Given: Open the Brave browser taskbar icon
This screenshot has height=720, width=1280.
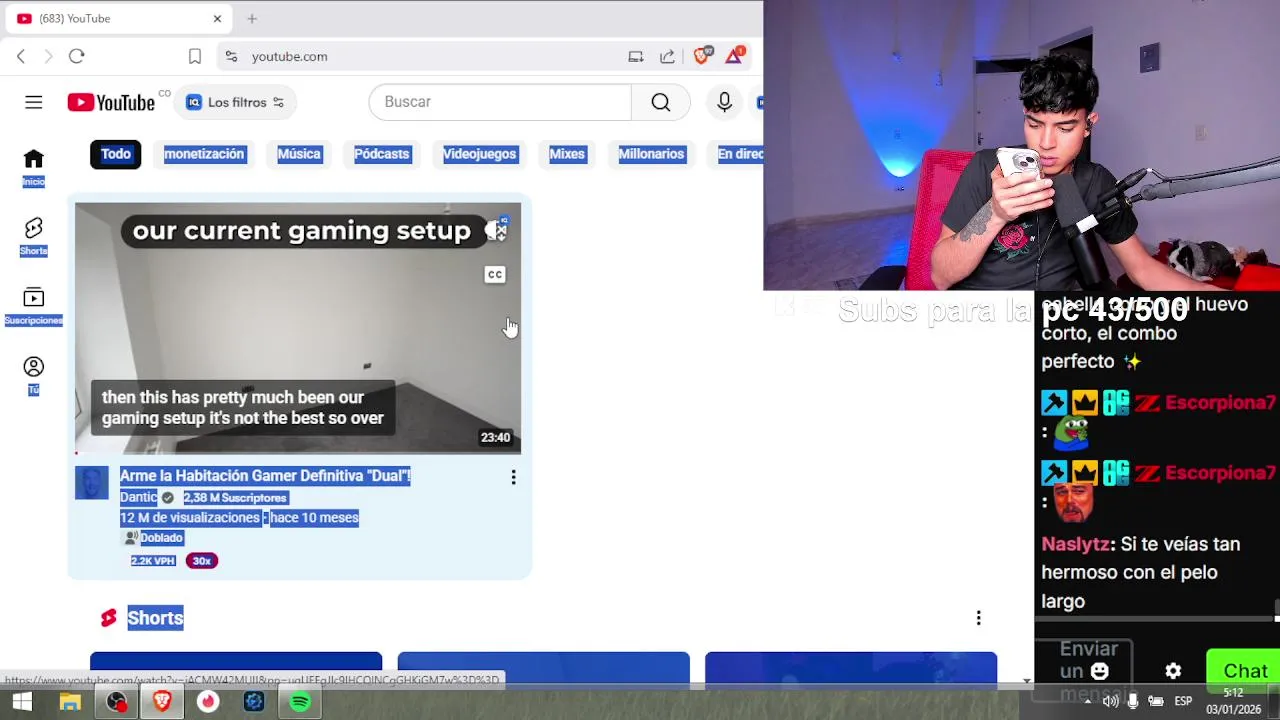Looking at the screenshot, I should pos(162,702).
